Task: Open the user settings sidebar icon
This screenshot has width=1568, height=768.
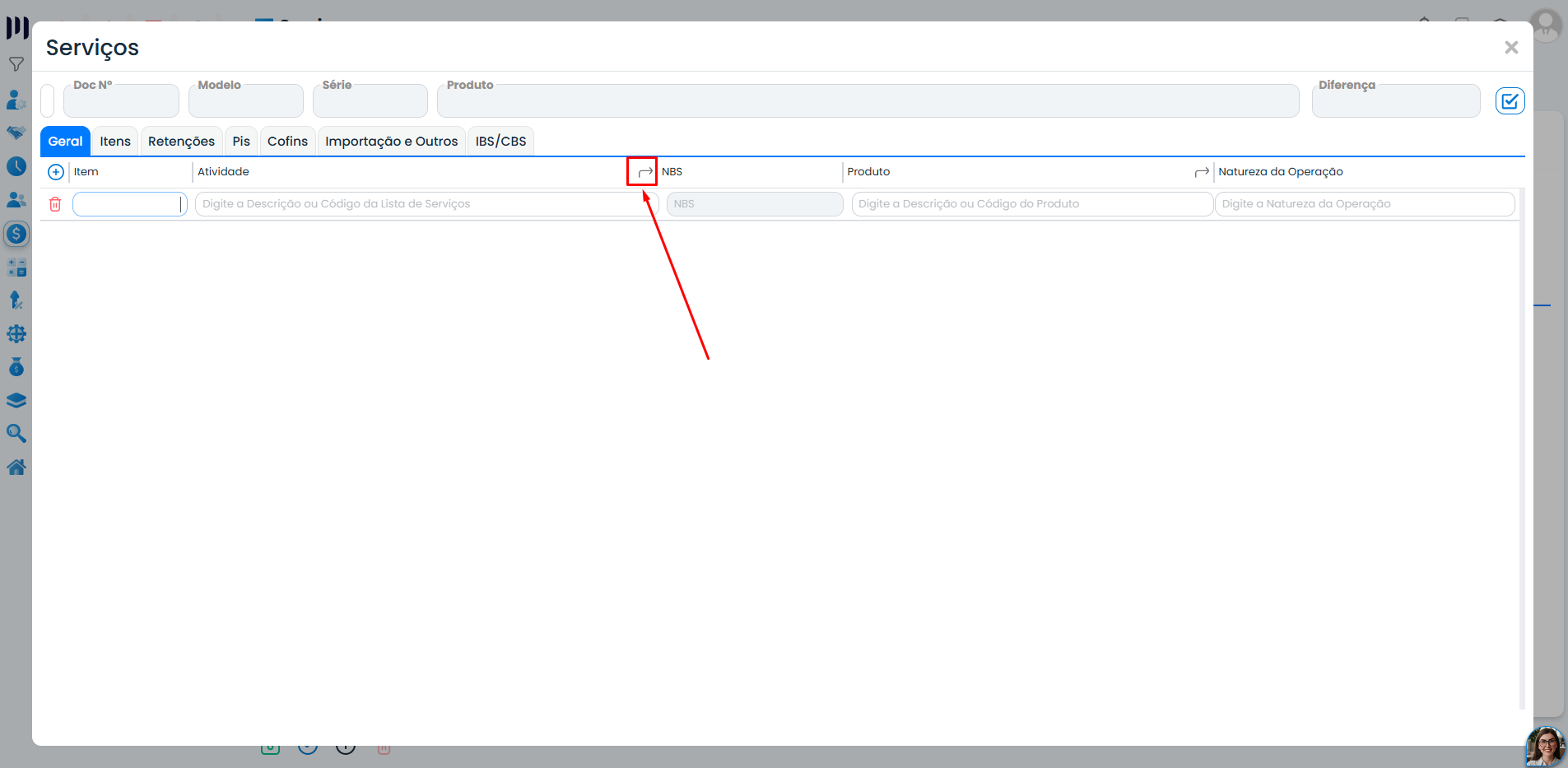Action: point(16,100)
